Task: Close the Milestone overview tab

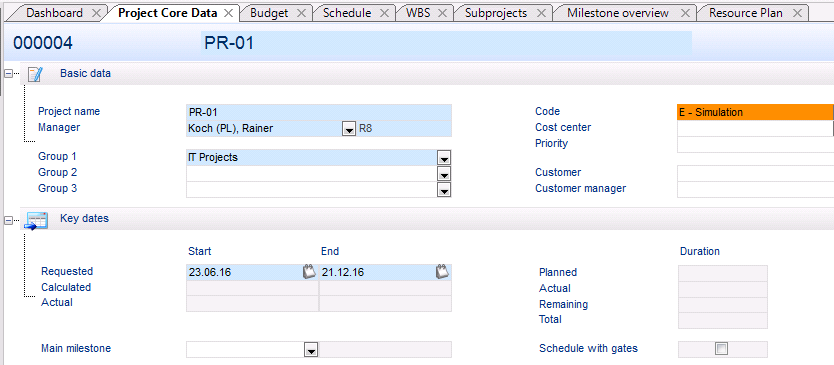Action: pos(686,13)
